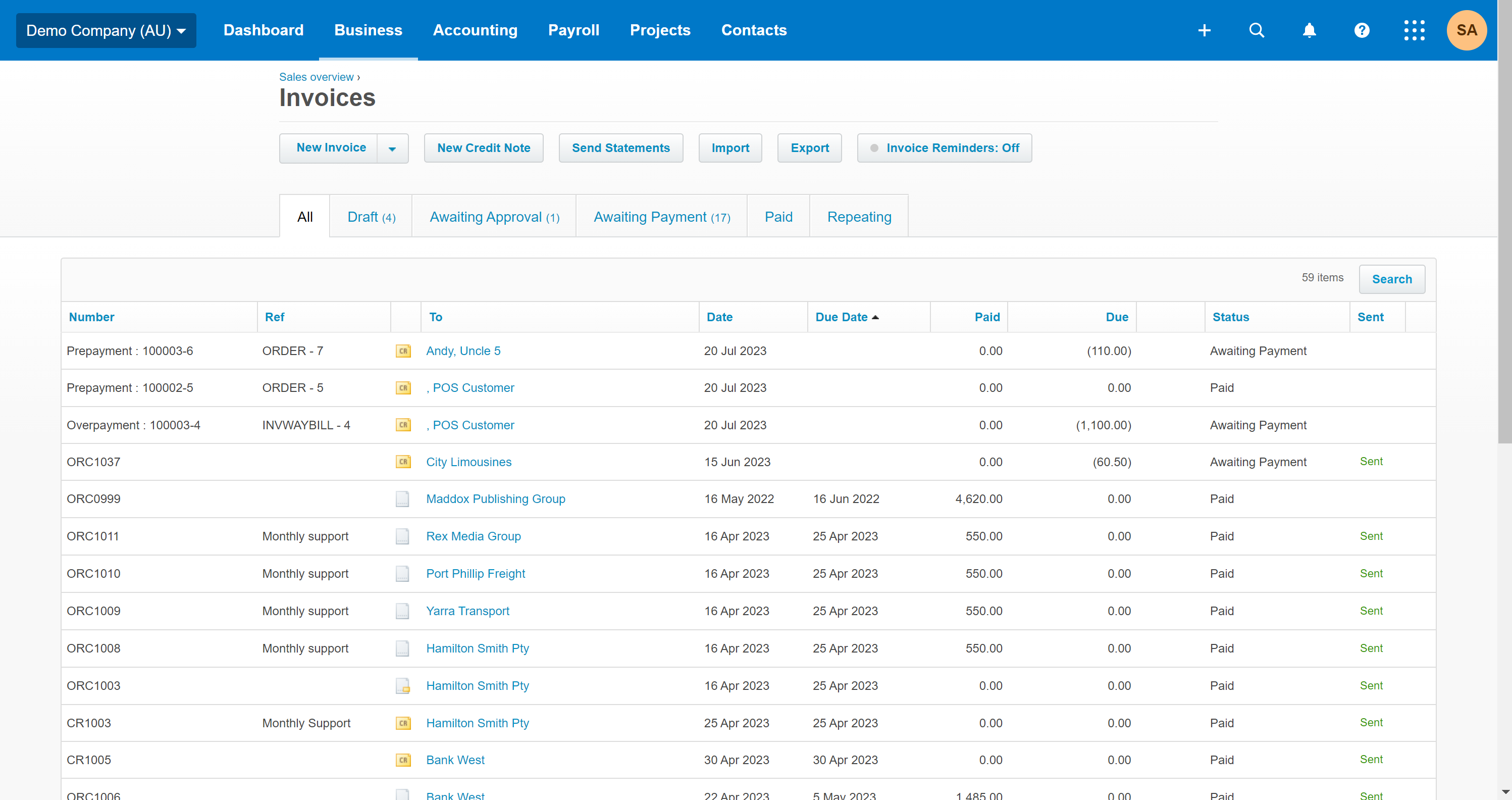This screenshot has width=1512, height=800.
Task: Click credit note icon in City Limousines row
Action: pos(403,462)
